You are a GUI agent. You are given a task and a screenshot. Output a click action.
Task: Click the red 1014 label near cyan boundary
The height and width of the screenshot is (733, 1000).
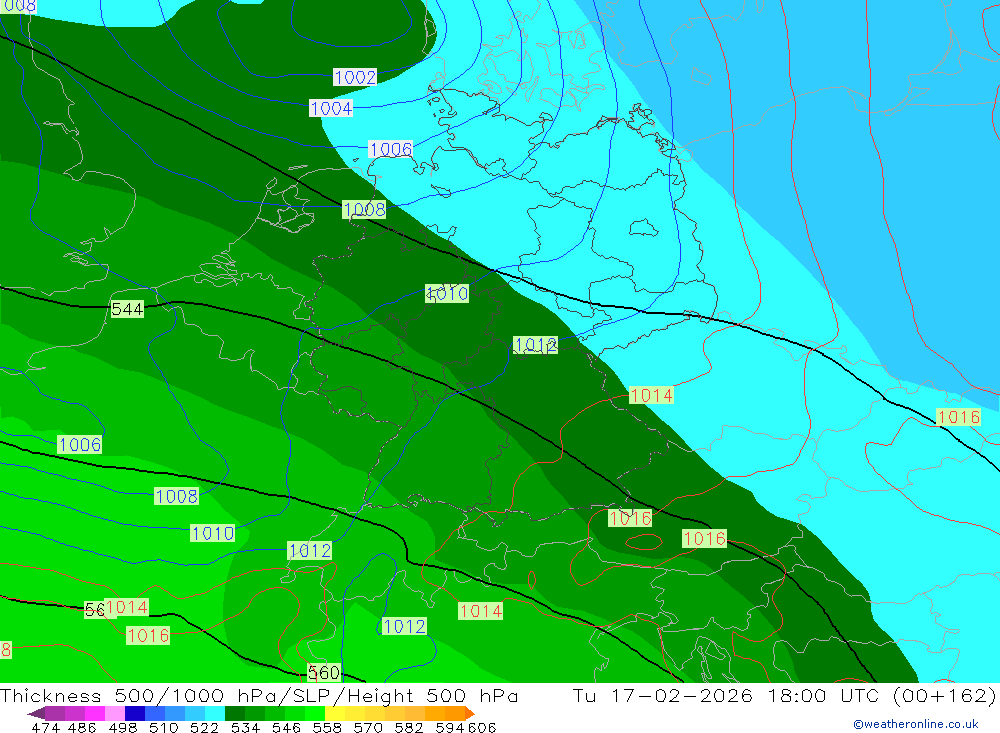click(651, 395)
